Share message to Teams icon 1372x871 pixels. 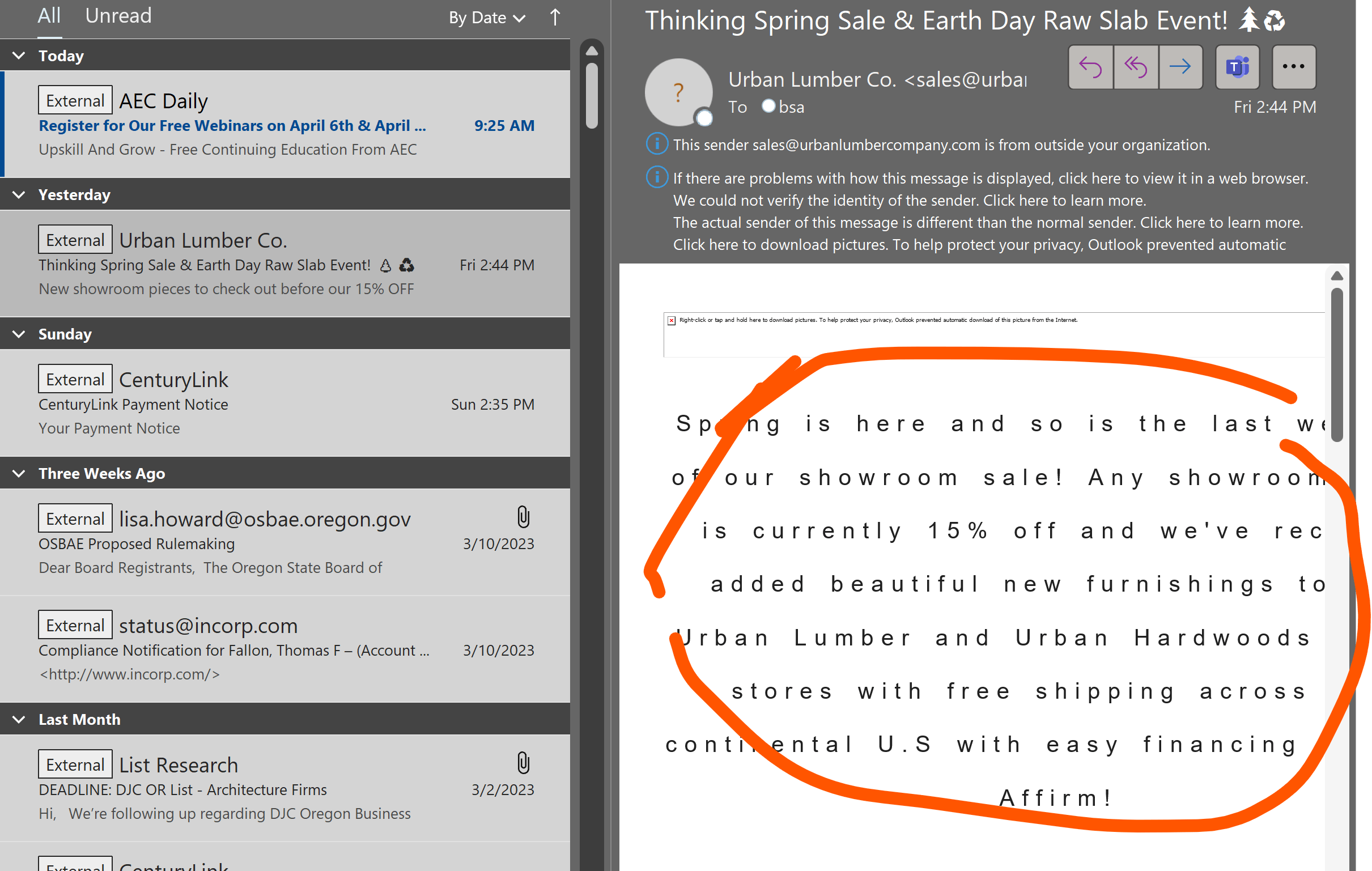pos(1237,67)
